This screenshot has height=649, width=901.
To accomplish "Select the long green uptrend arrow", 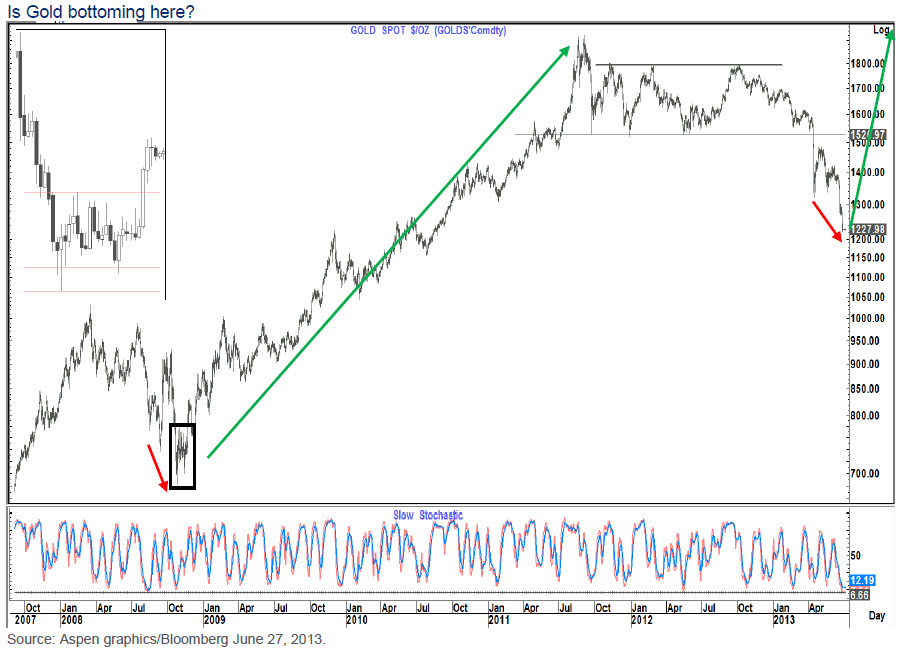I will tap(390, 250).
